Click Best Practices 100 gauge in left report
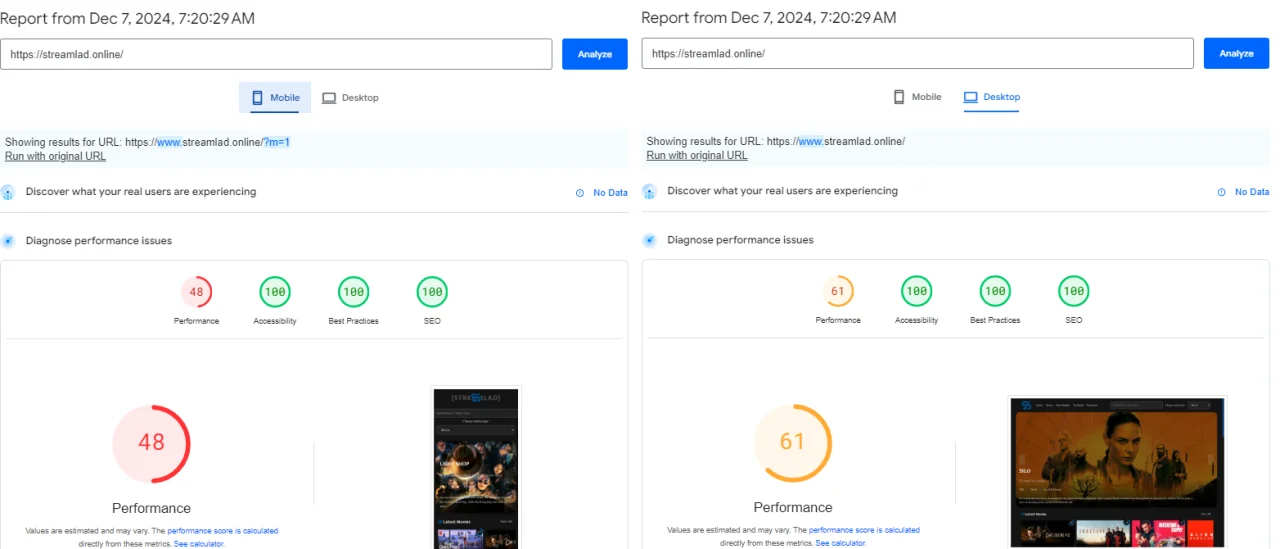This screenshot has height=549, width=1280. (x=353, y=293)
